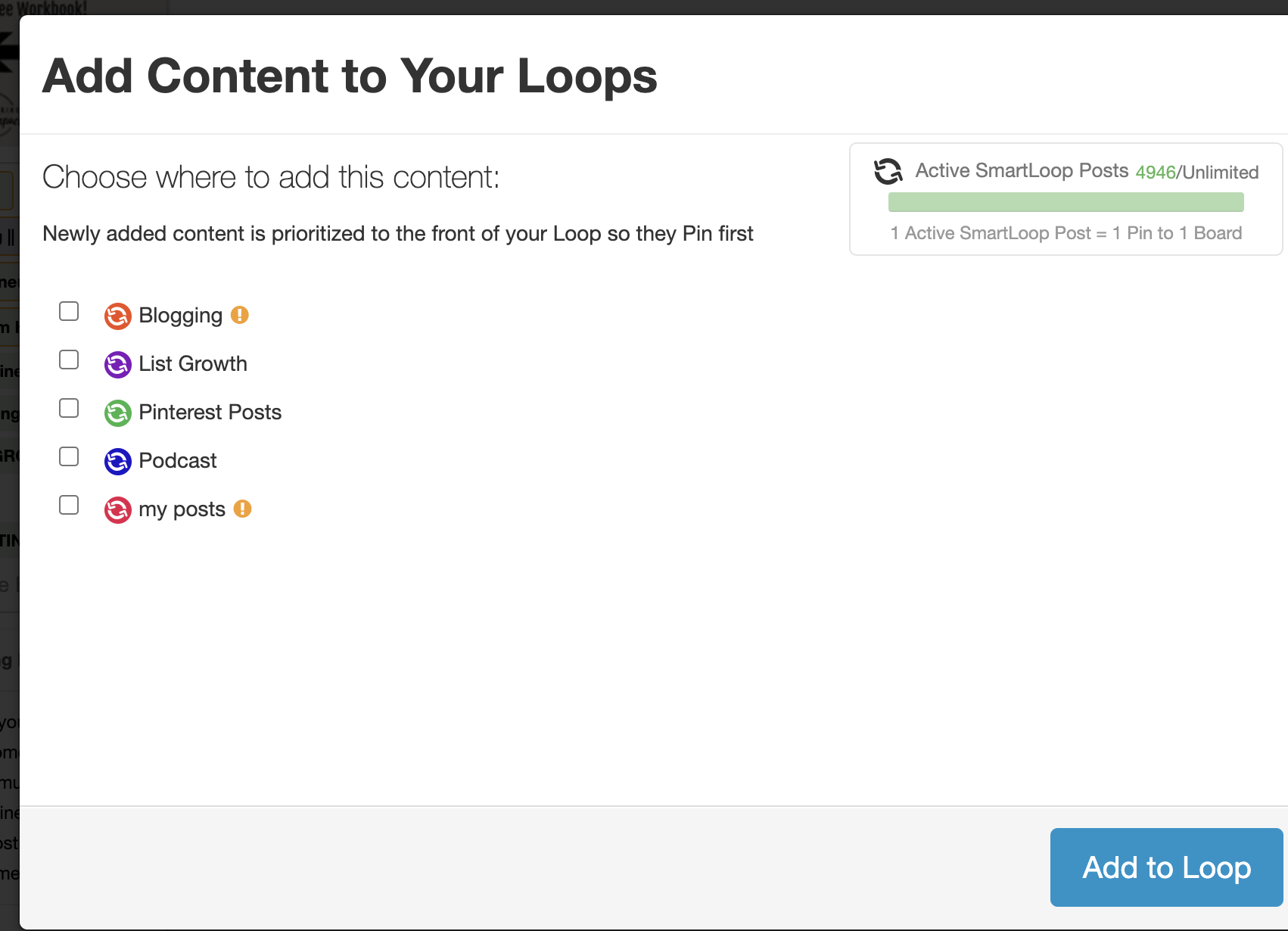The width and height of the screenshot is (1288, 931).
Task: Click the Active SmartLoop Posts refresh icon
Action: tap(888, 171)
